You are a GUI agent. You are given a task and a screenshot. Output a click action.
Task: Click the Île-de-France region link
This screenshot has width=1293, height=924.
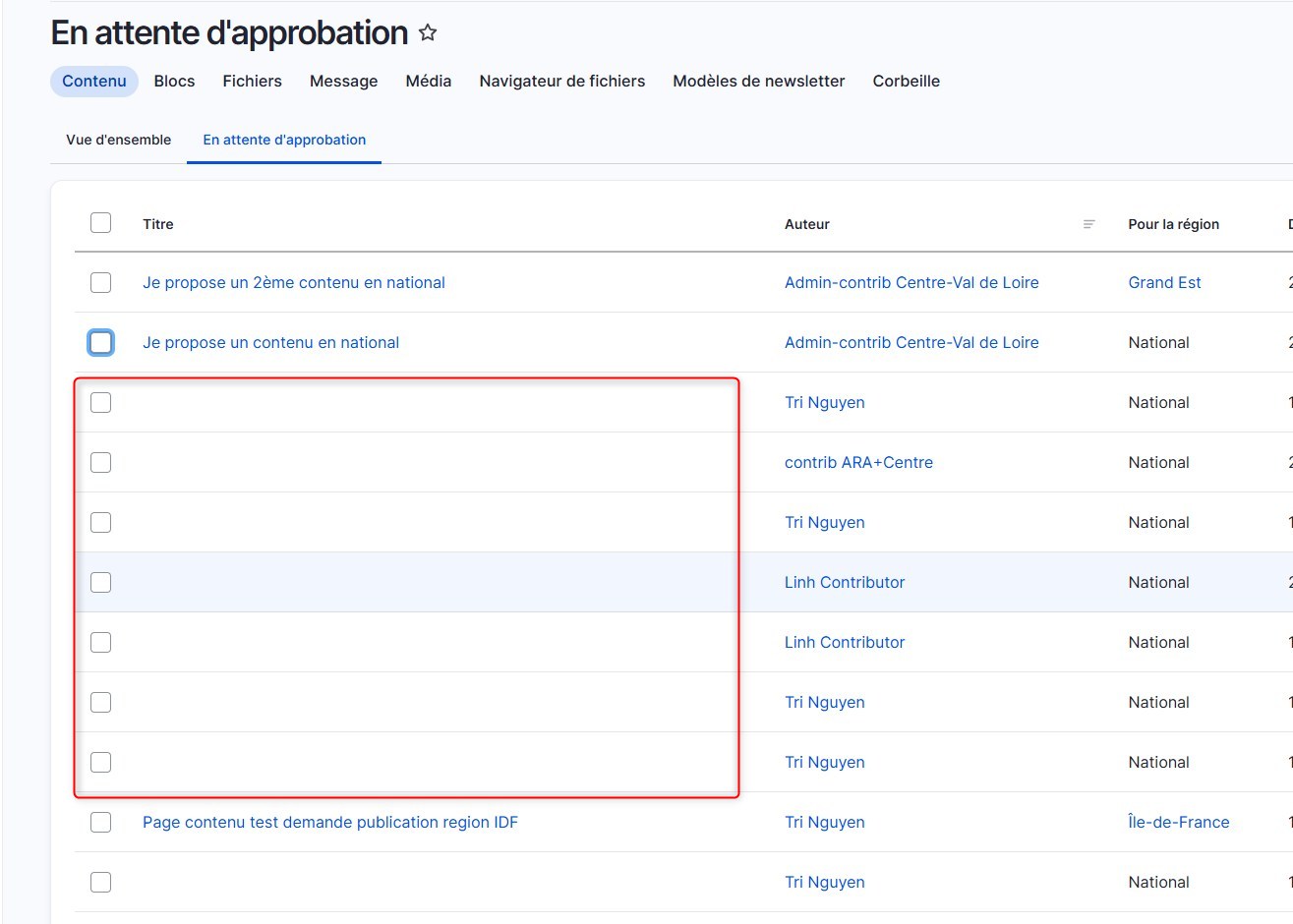point(1178,823)
